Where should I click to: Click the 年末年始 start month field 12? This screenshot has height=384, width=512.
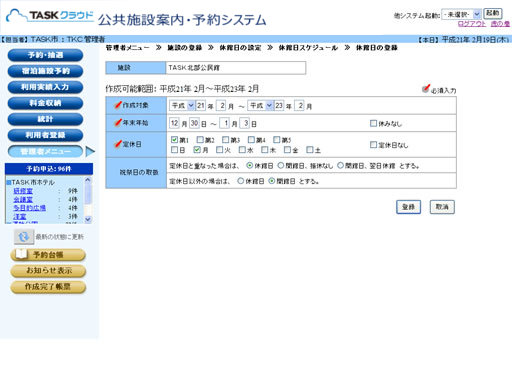click(x=175, y=123)
